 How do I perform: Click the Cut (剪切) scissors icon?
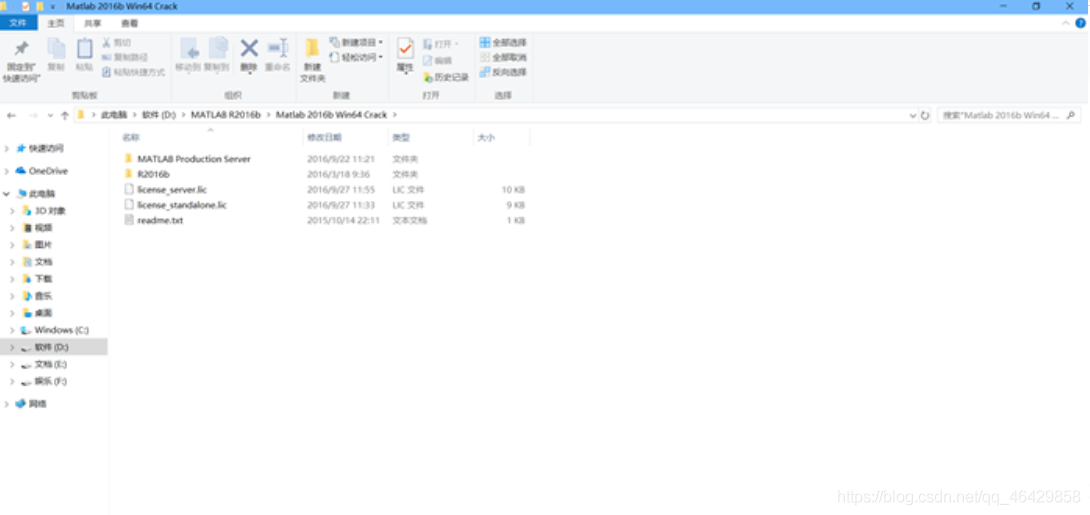(106, 42)
